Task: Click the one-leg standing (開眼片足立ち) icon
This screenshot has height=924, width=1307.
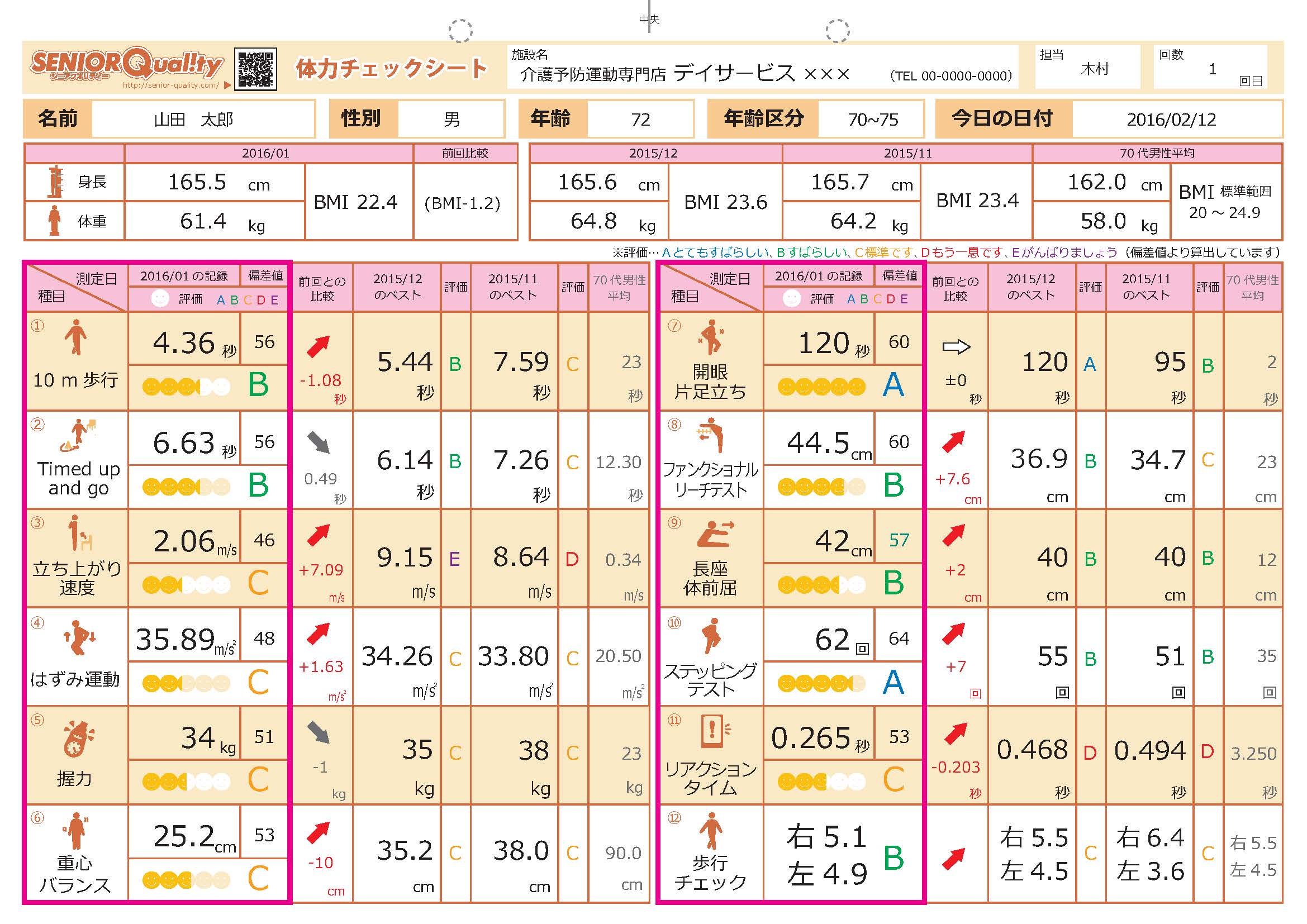Action: 710,337
